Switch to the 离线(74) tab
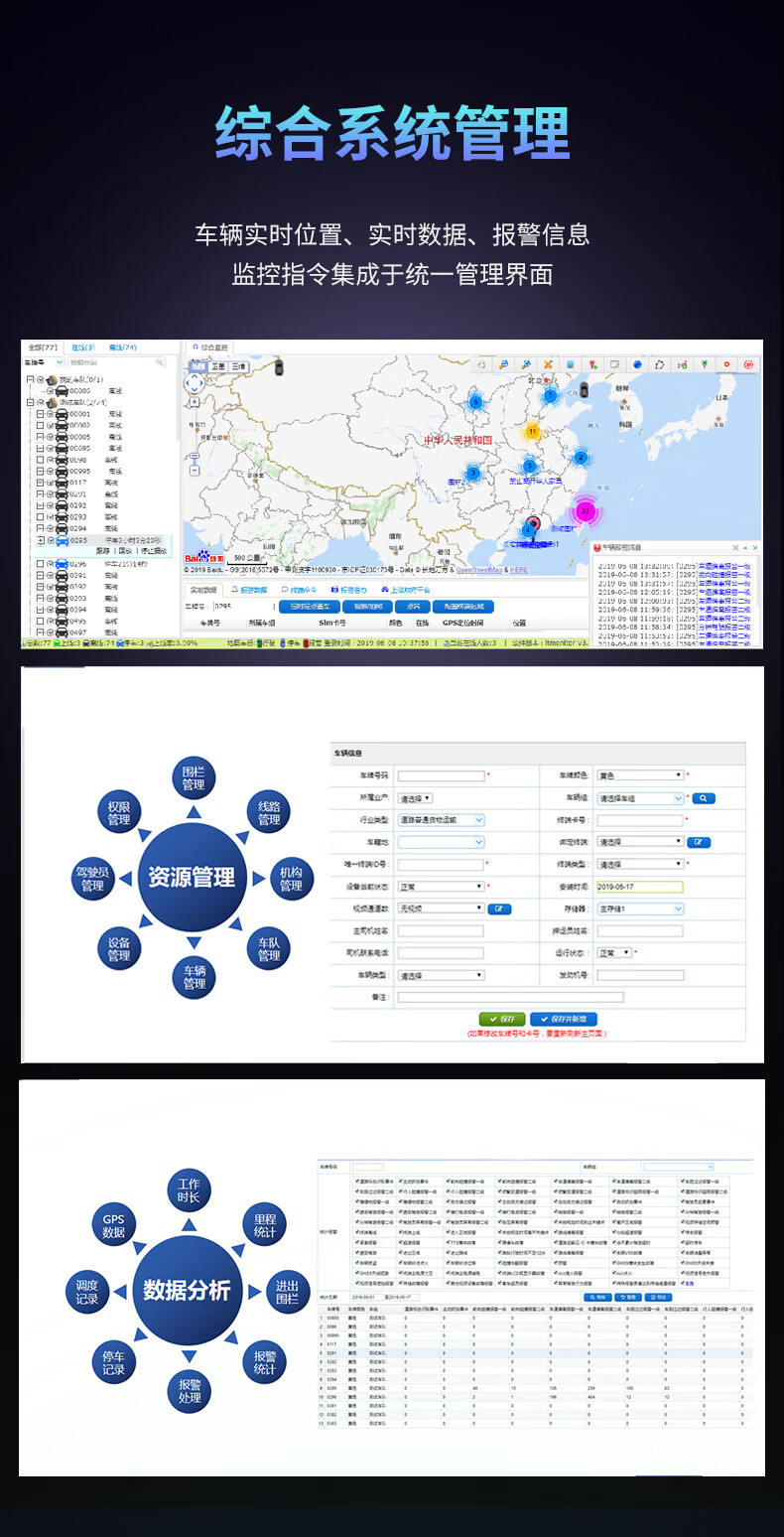The image size is (784, 1537). [x=122, y=348]
